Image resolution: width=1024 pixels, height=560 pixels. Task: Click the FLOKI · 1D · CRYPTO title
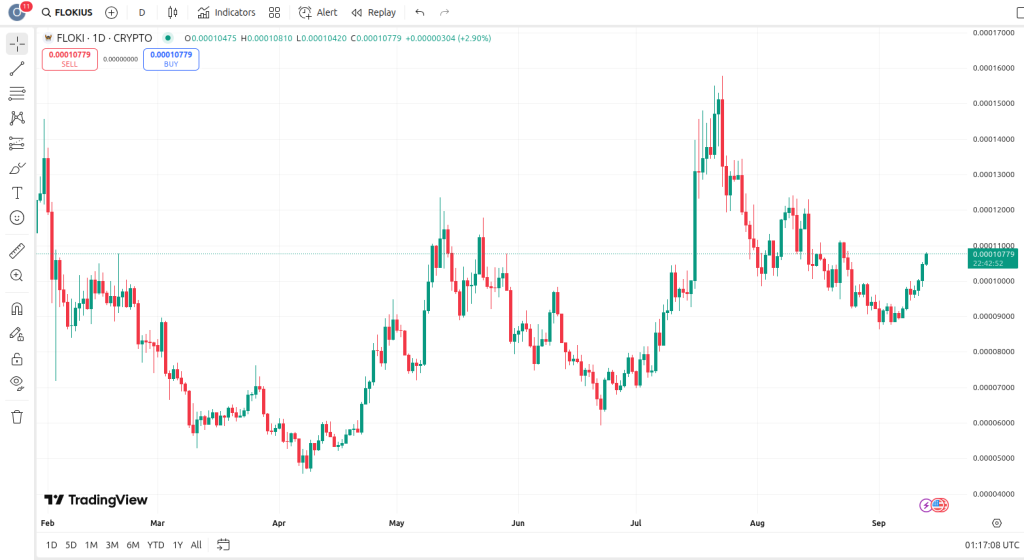pyautogui.click(x=104, y=38)
